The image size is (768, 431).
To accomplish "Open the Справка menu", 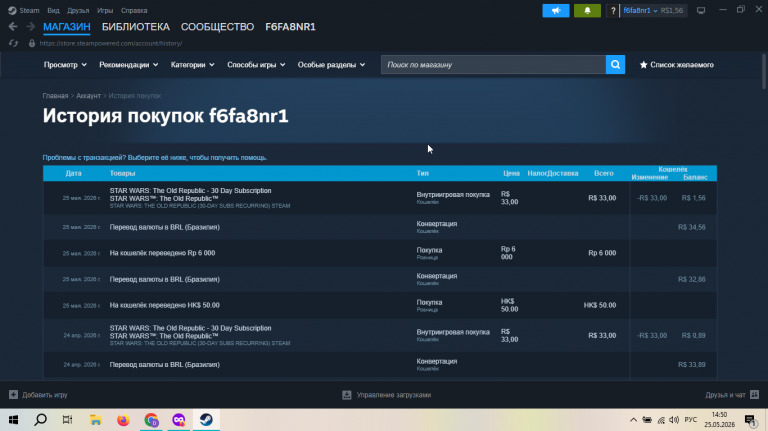I will coord(134,10).
